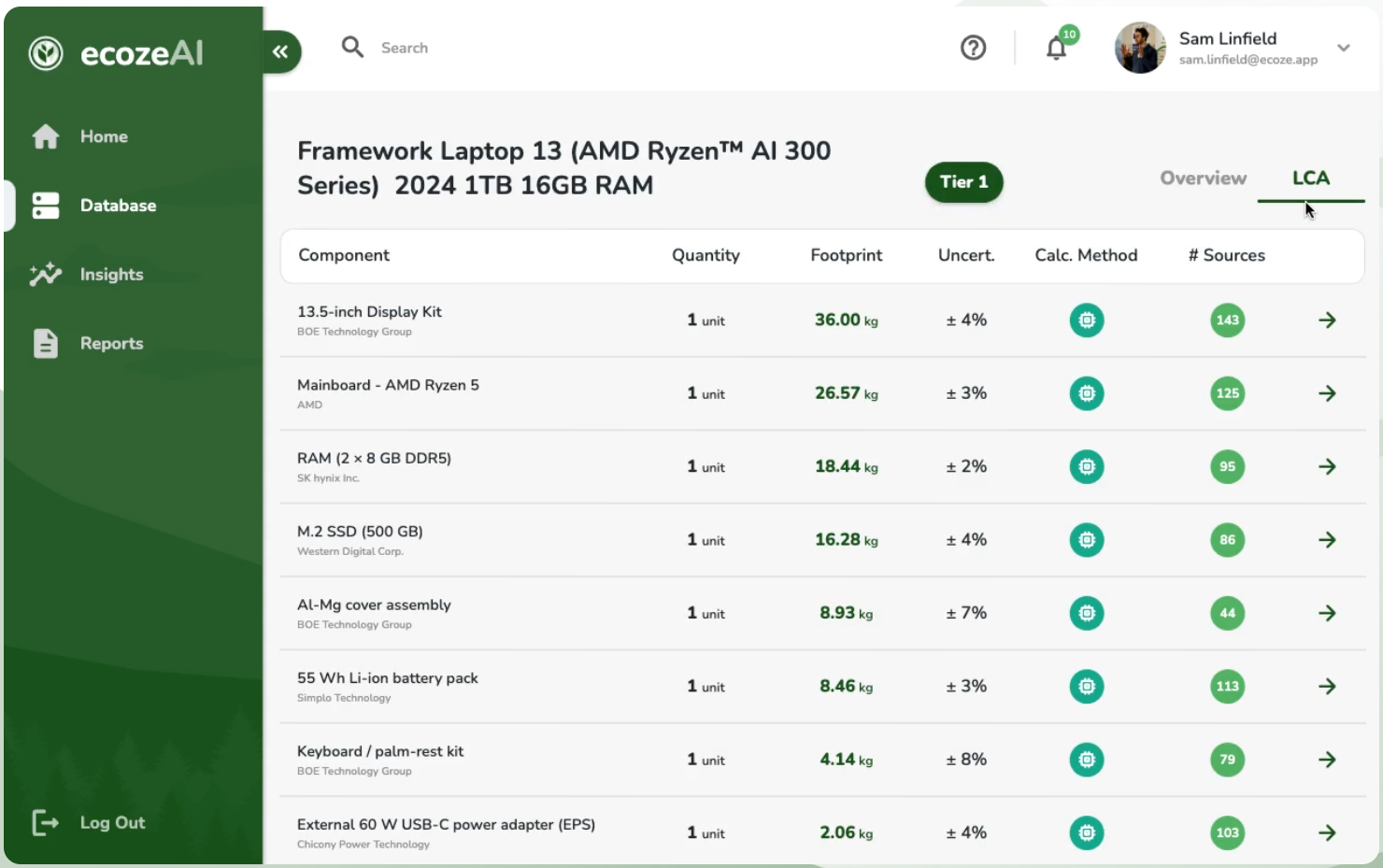Click the ecozeAI logo icon

point(46,53)
